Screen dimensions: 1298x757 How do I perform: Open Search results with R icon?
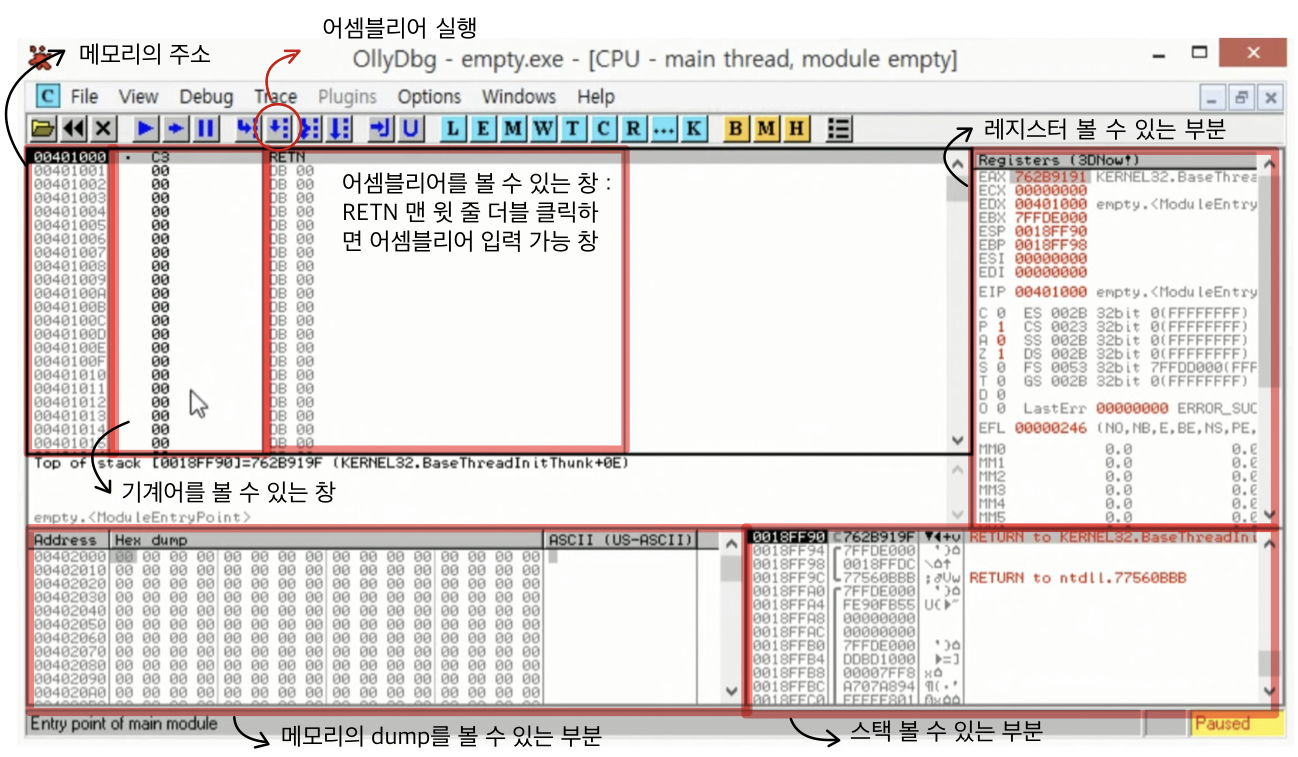point(633,128)
